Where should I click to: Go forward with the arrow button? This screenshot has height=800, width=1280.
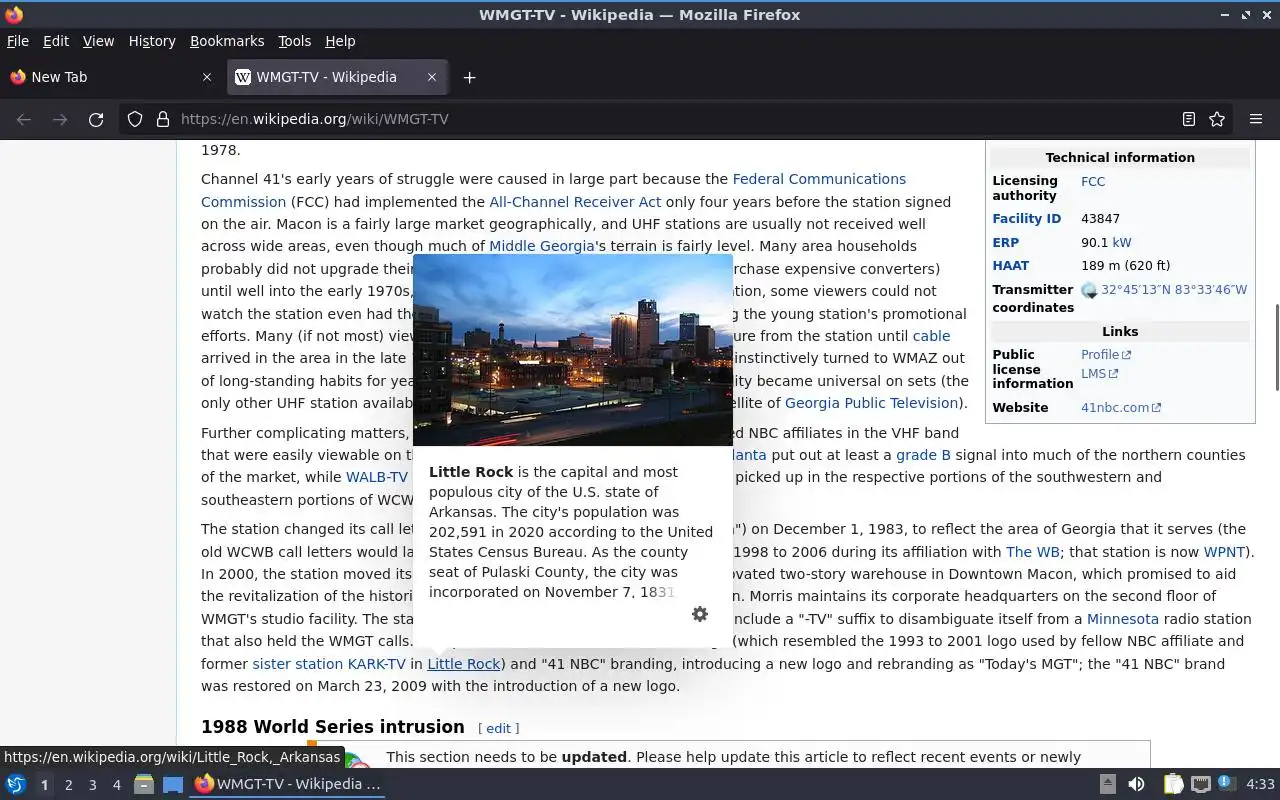[60, 119]
